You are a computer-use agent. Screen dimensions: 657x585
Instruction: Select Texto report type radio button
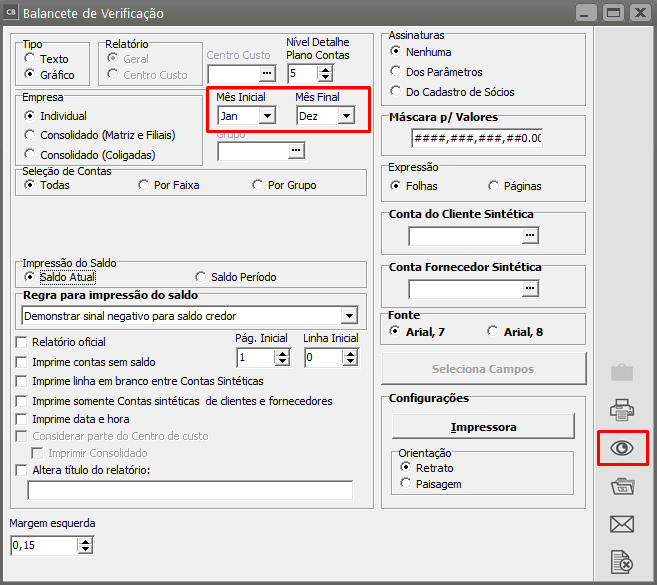point(30,59)
